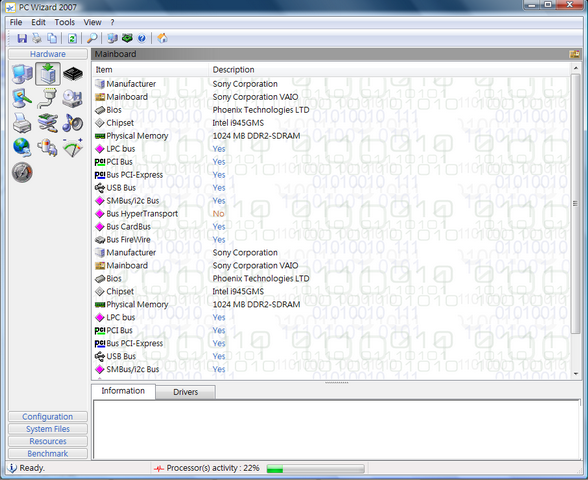
Task: Click the Print toolbar icon
Action: tap(37, 38)
